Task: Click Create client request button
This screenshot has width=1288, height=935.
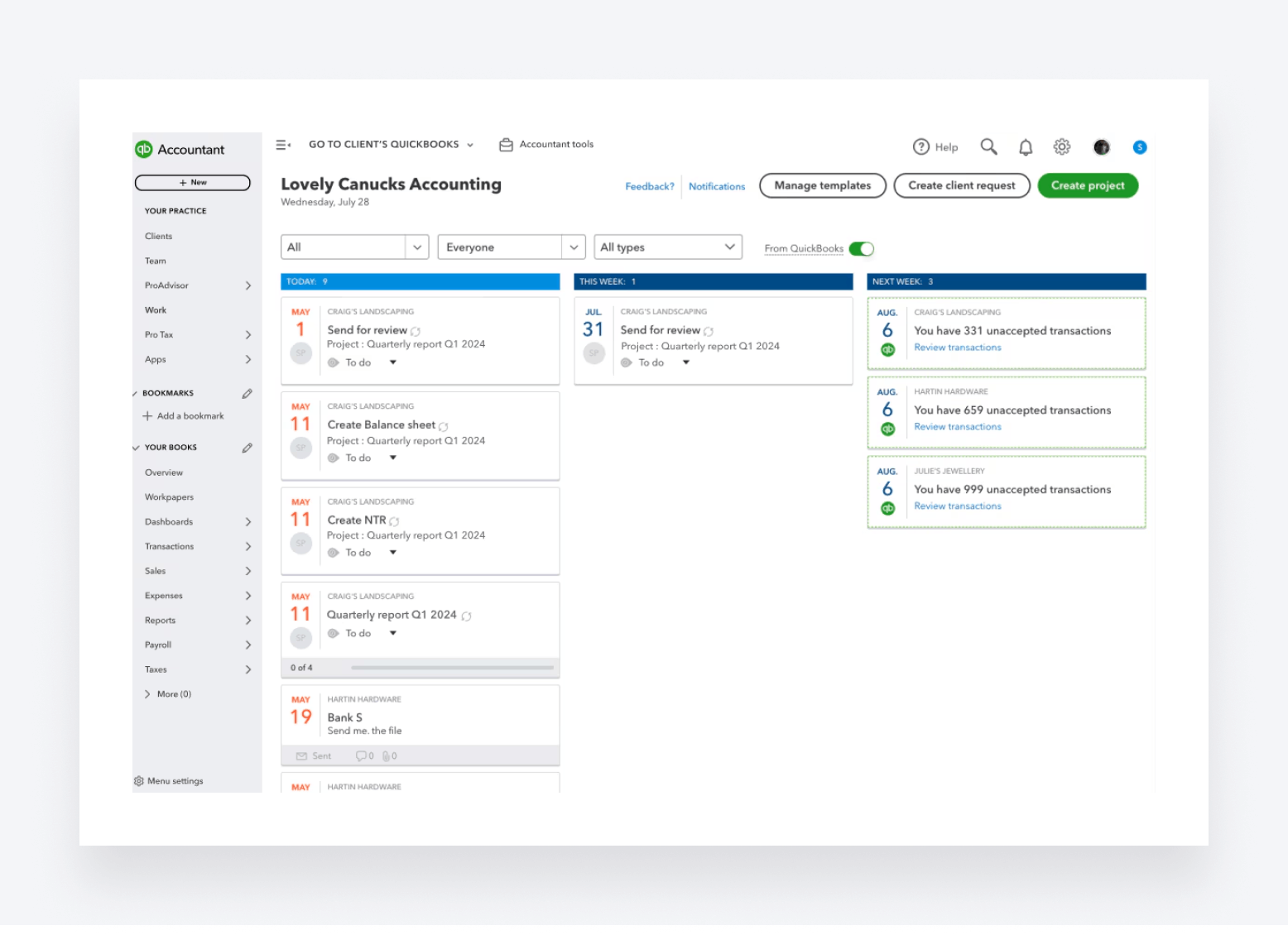Action: (x=962, y=186)
